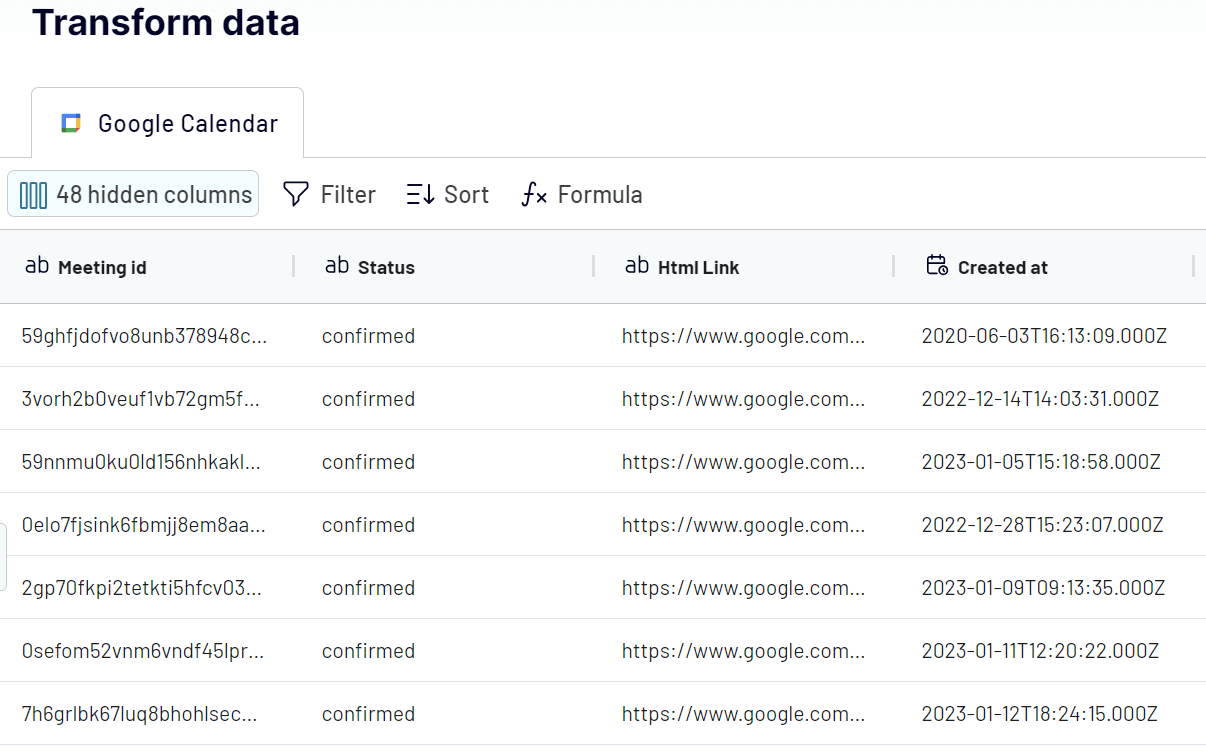Select meeting id 59nnmu0ku0ld156nhkakl...

click(x=141, y=462)
